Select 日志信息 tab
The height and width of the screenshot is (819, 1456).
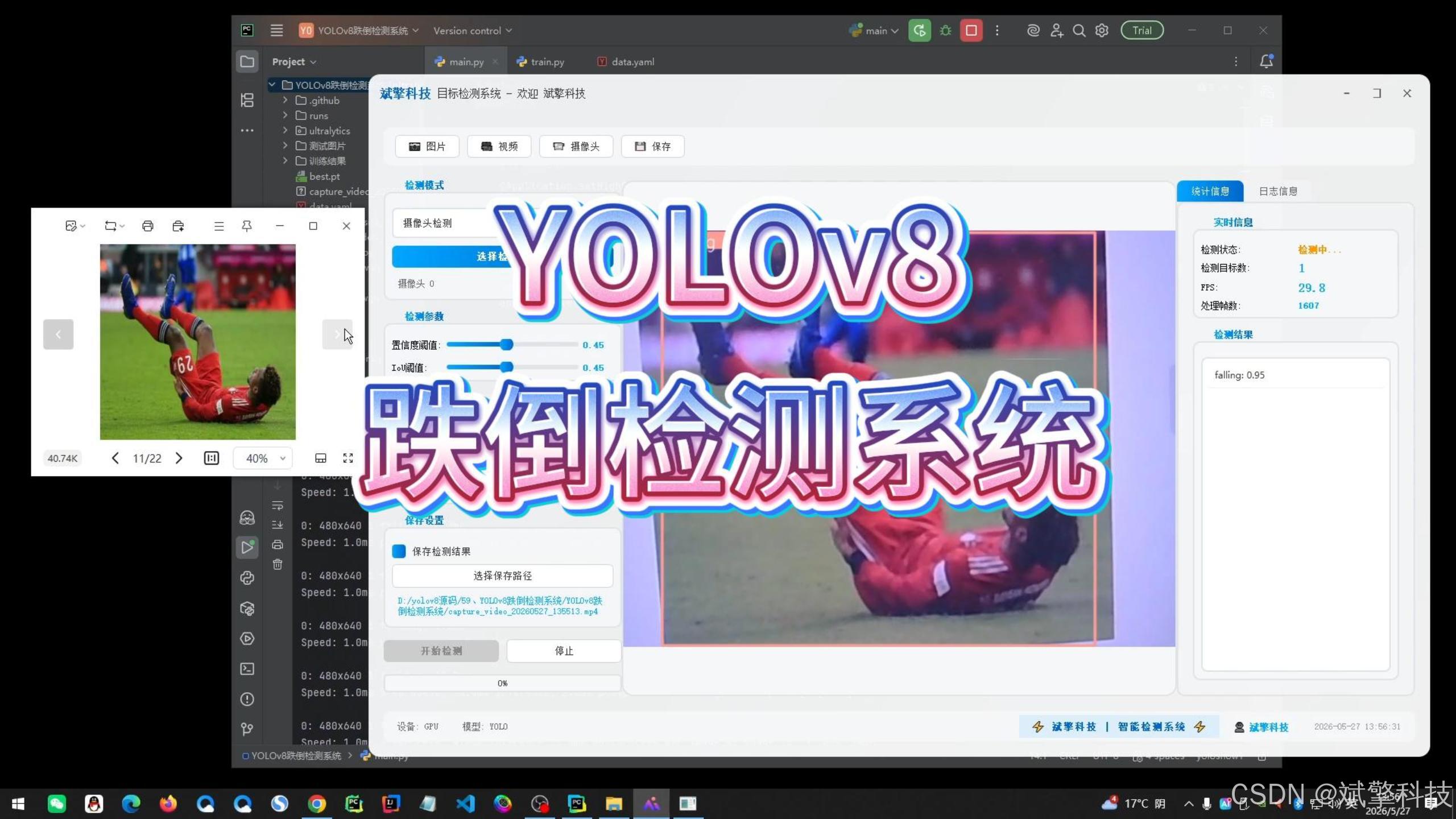pyautogui.click(x=1278, y=191)
